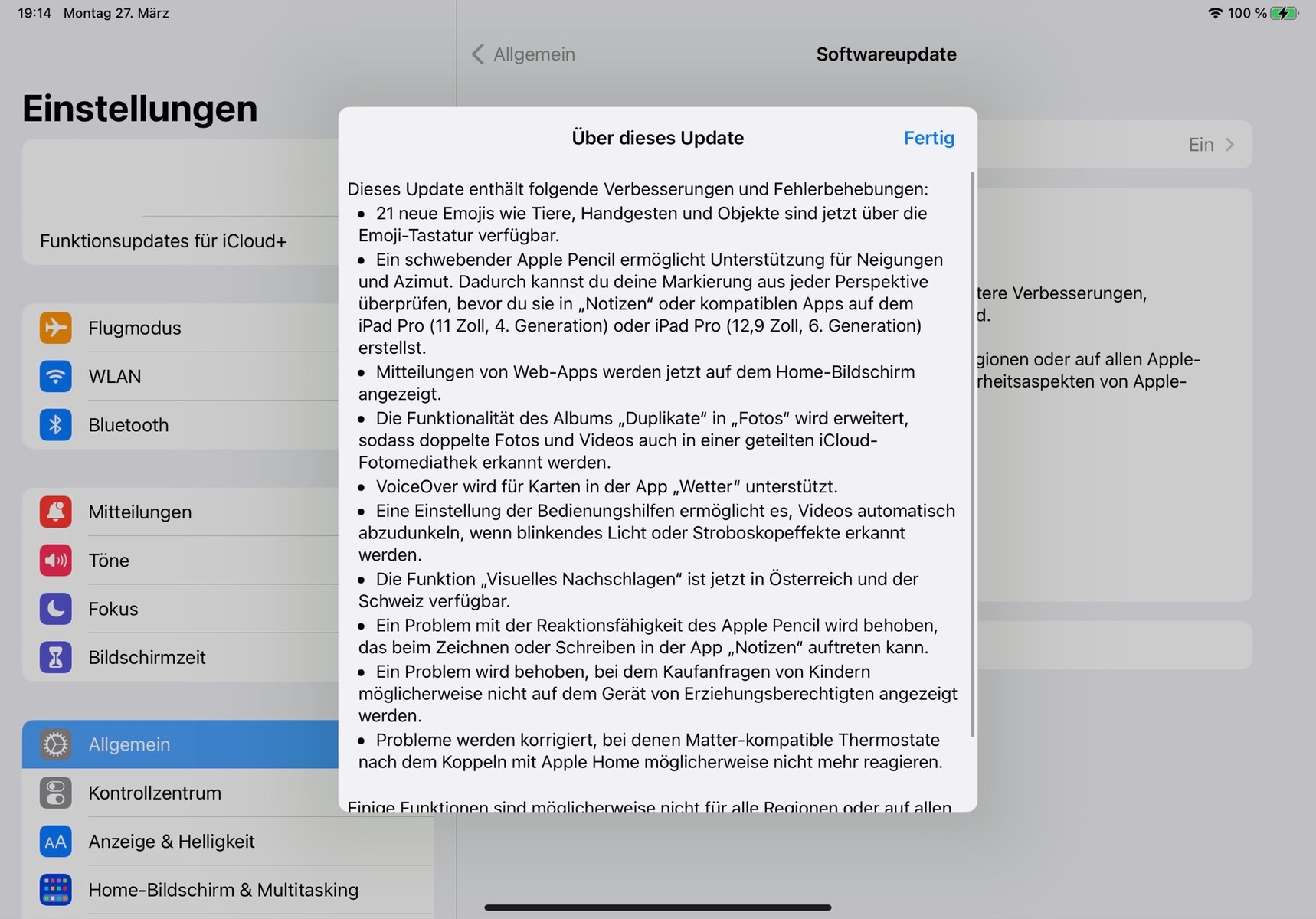Tap the Allgemein gear icon
This screenshot has width=1316, height=919.
(56, 744)
